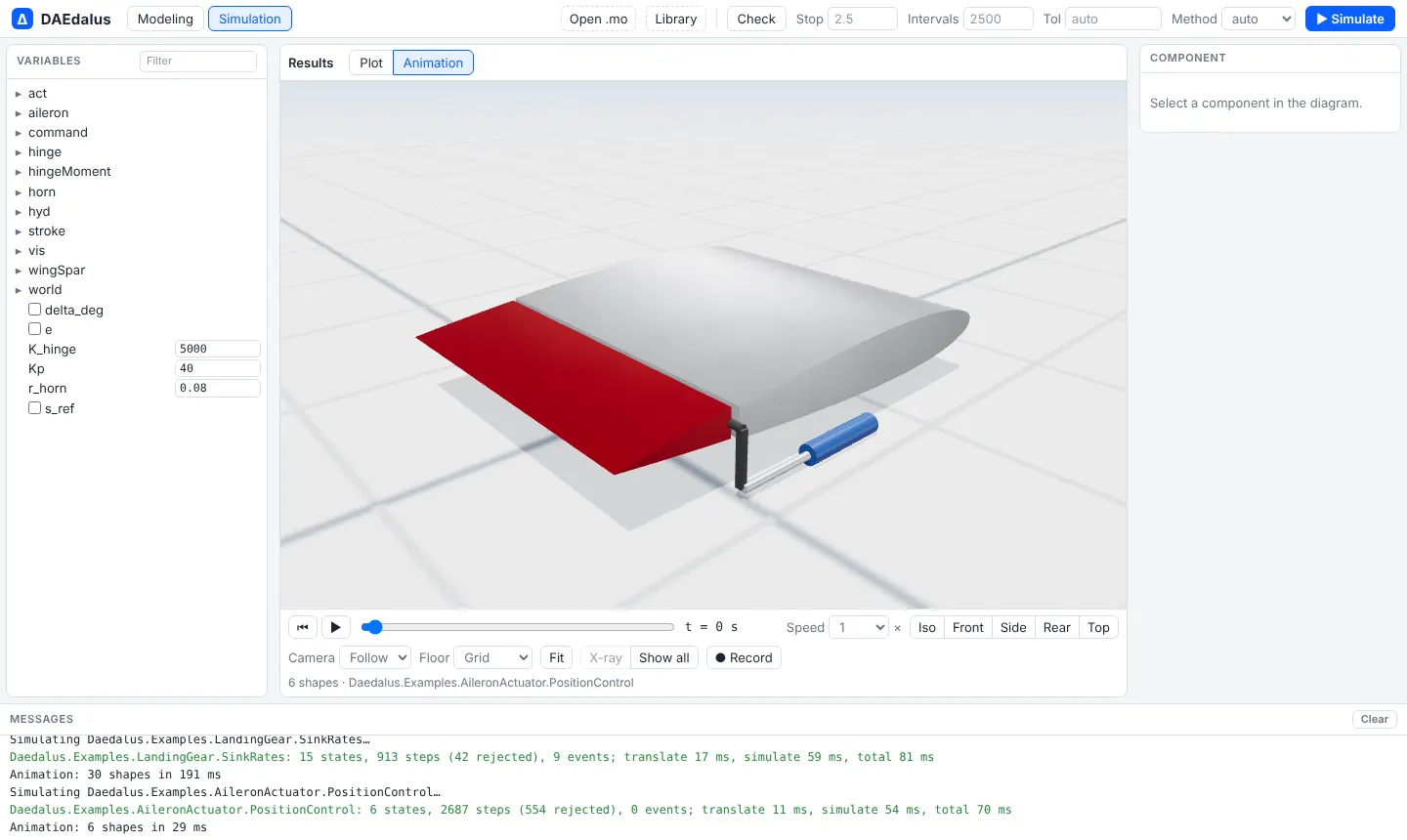Play the animation
1407x840 pixels.
click(x=335, y=627)
